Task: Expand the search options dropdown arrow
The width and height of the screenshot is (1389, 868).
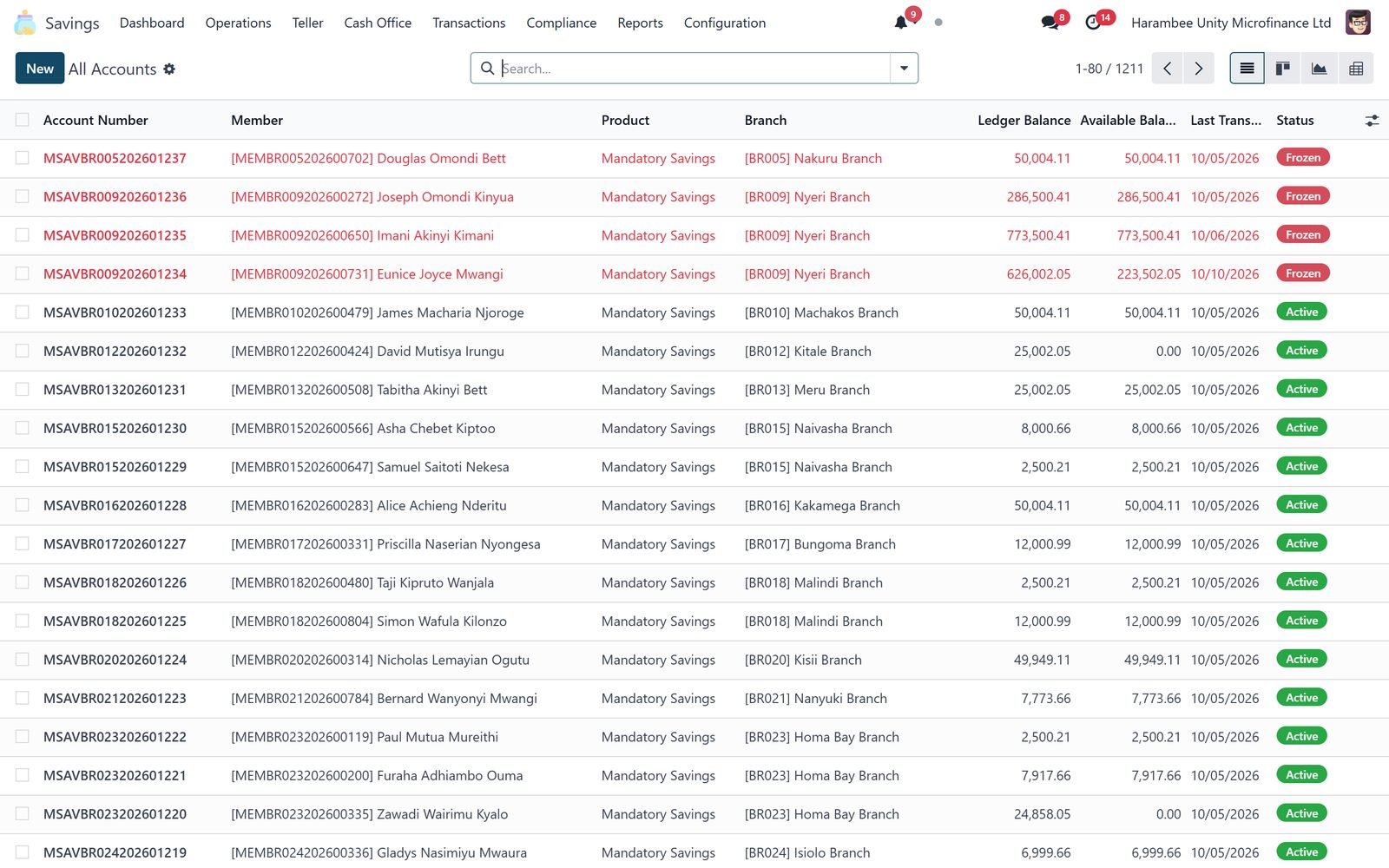Action: click(904, 69)
